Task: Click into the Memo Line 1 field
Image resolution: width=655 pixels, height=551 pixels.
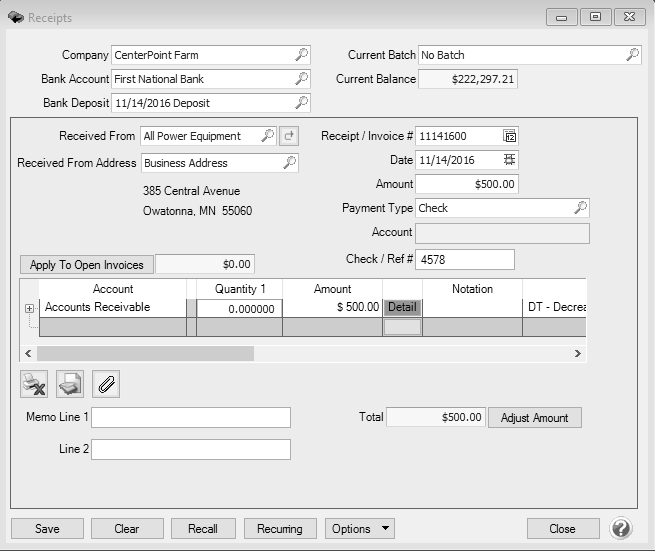Action: 190,417
